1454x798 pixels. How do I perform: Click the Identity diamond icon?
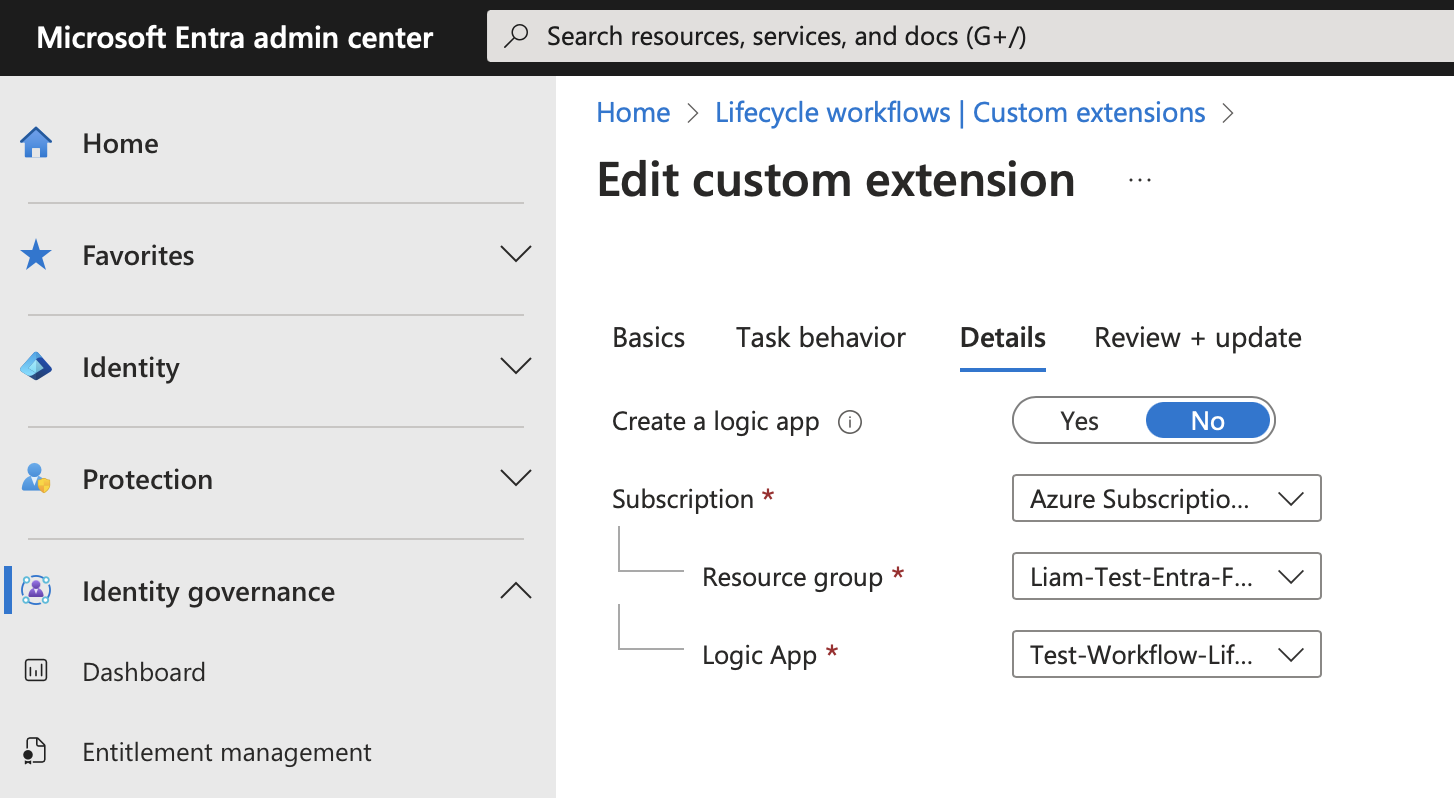(36, 367)
